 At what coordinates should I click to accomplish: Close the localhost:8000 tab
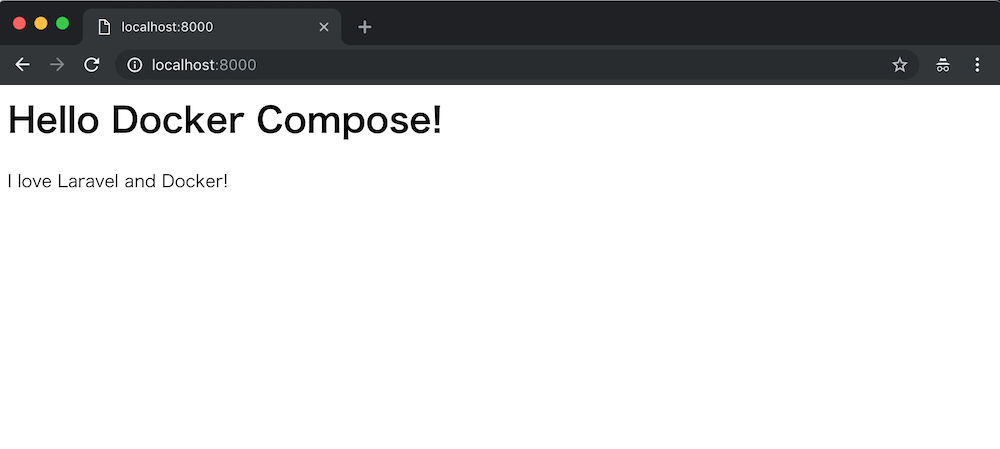point(323,27)
